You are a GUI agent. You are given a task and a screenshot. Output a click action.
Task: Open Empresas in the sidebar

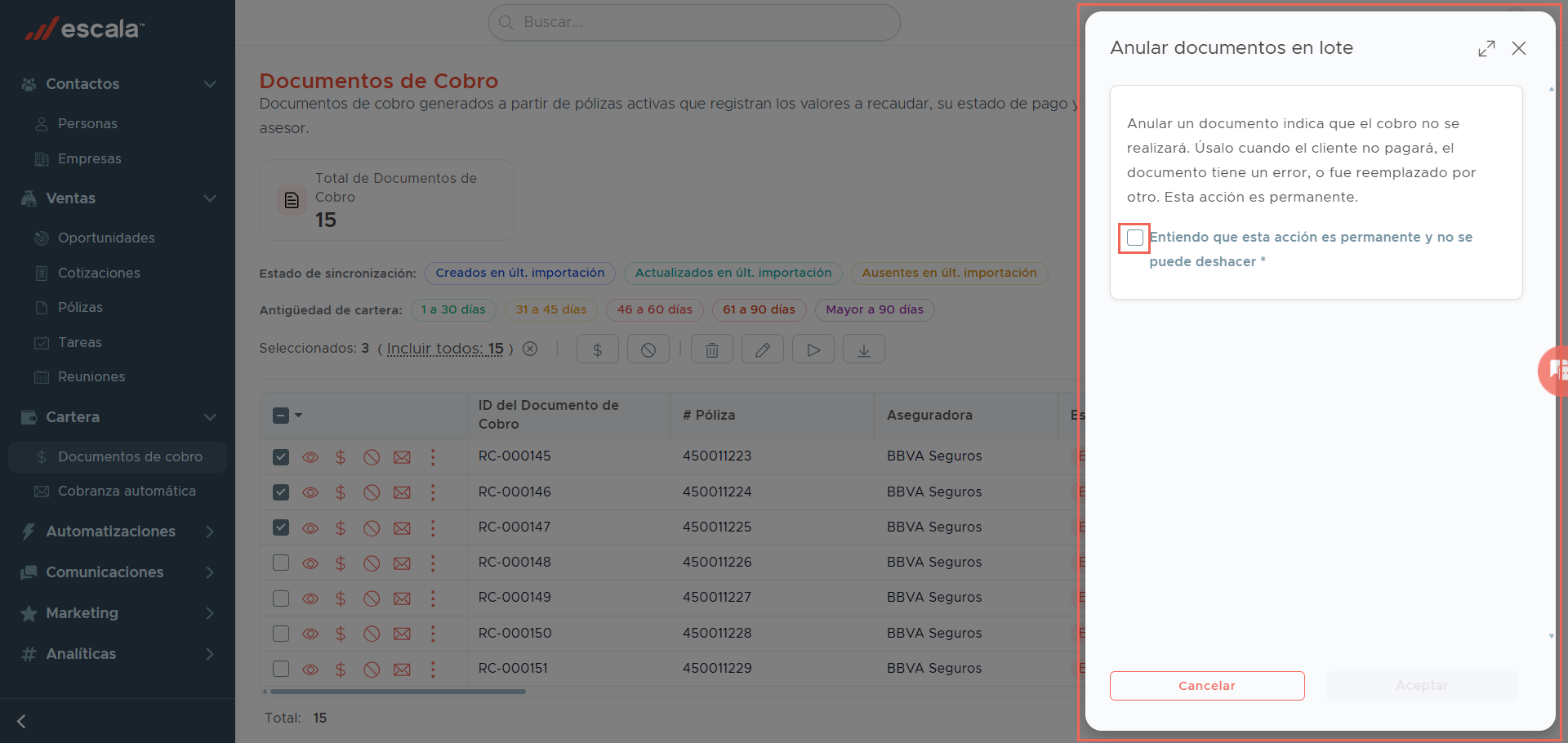(x=89, y=158)
